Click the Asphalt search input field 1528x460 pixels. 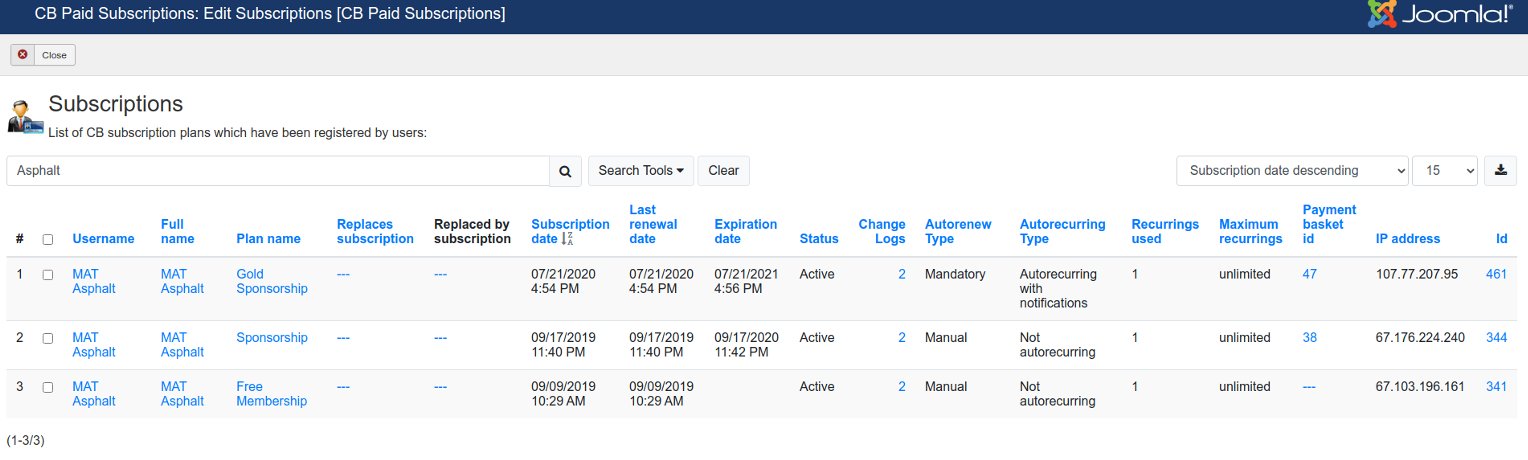coord(278,171)
